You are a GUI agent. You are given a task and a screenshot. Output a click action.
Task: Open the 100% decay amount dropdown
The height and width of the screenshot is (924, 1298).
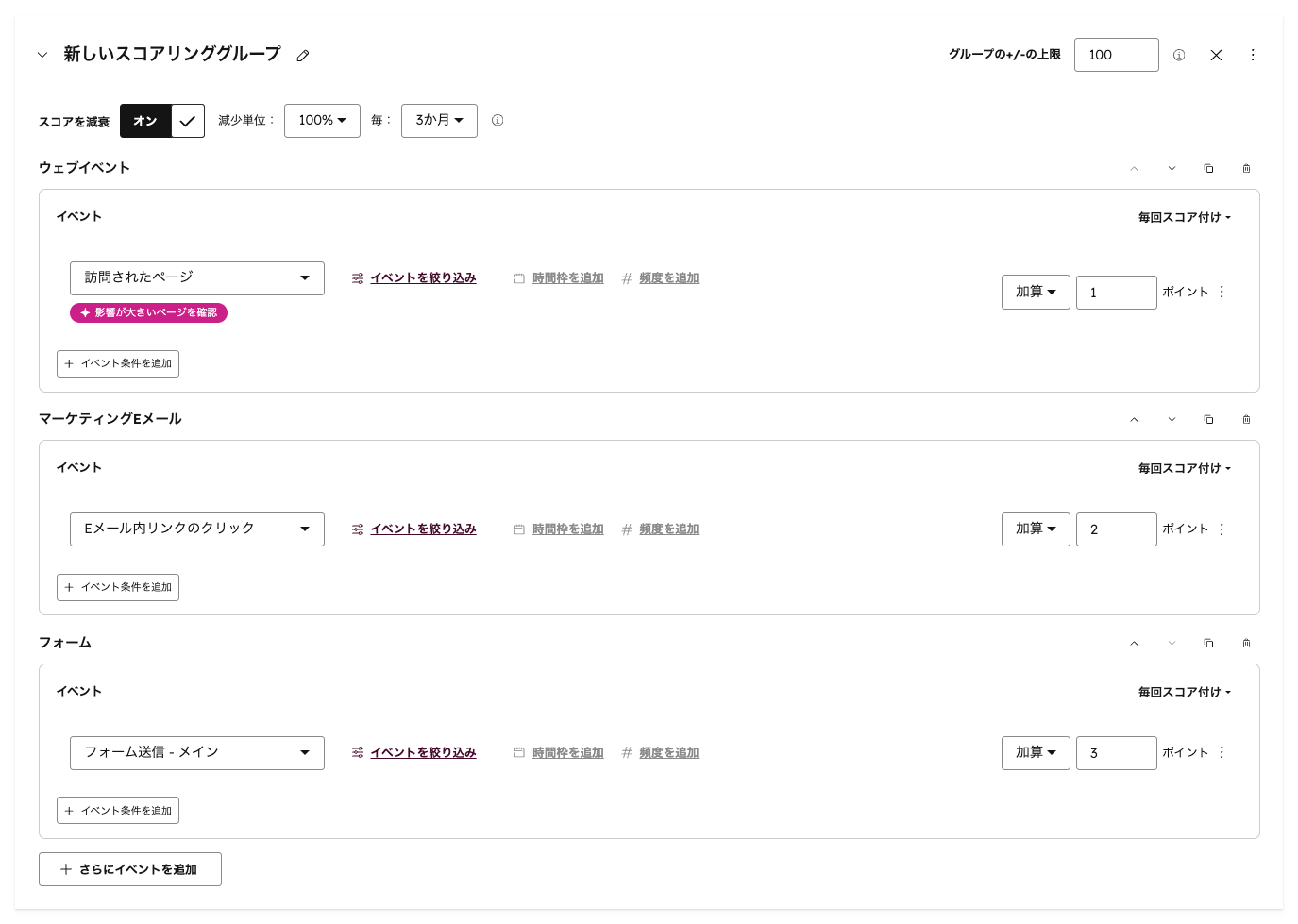322,121
